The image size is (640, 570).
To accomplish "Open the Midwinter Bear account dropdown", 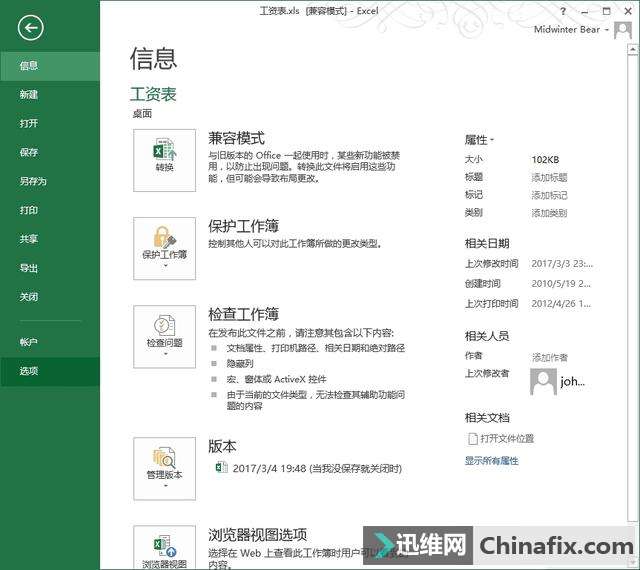I will point(571,29).
